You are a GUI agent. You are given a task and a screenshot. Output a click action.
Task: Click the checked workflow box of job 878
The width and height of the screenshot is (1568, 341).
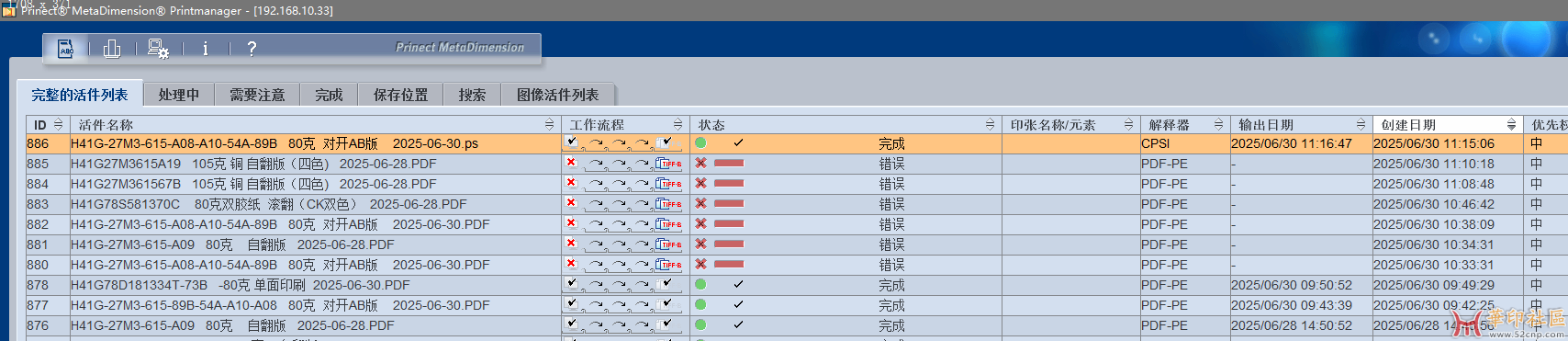click(572, 284)
